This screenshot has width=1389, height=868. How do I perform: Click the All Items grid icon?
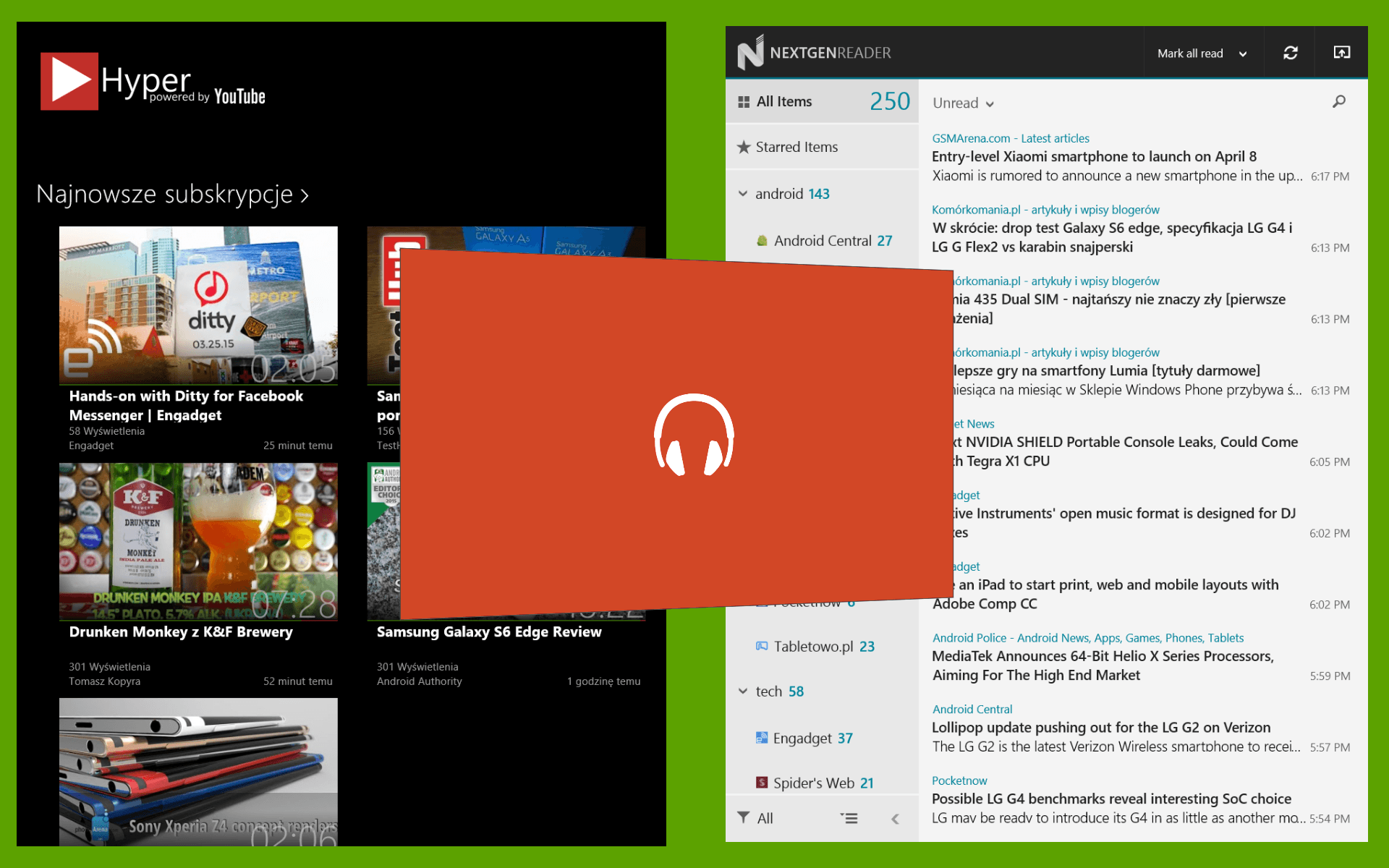click(x=743, y=102)
